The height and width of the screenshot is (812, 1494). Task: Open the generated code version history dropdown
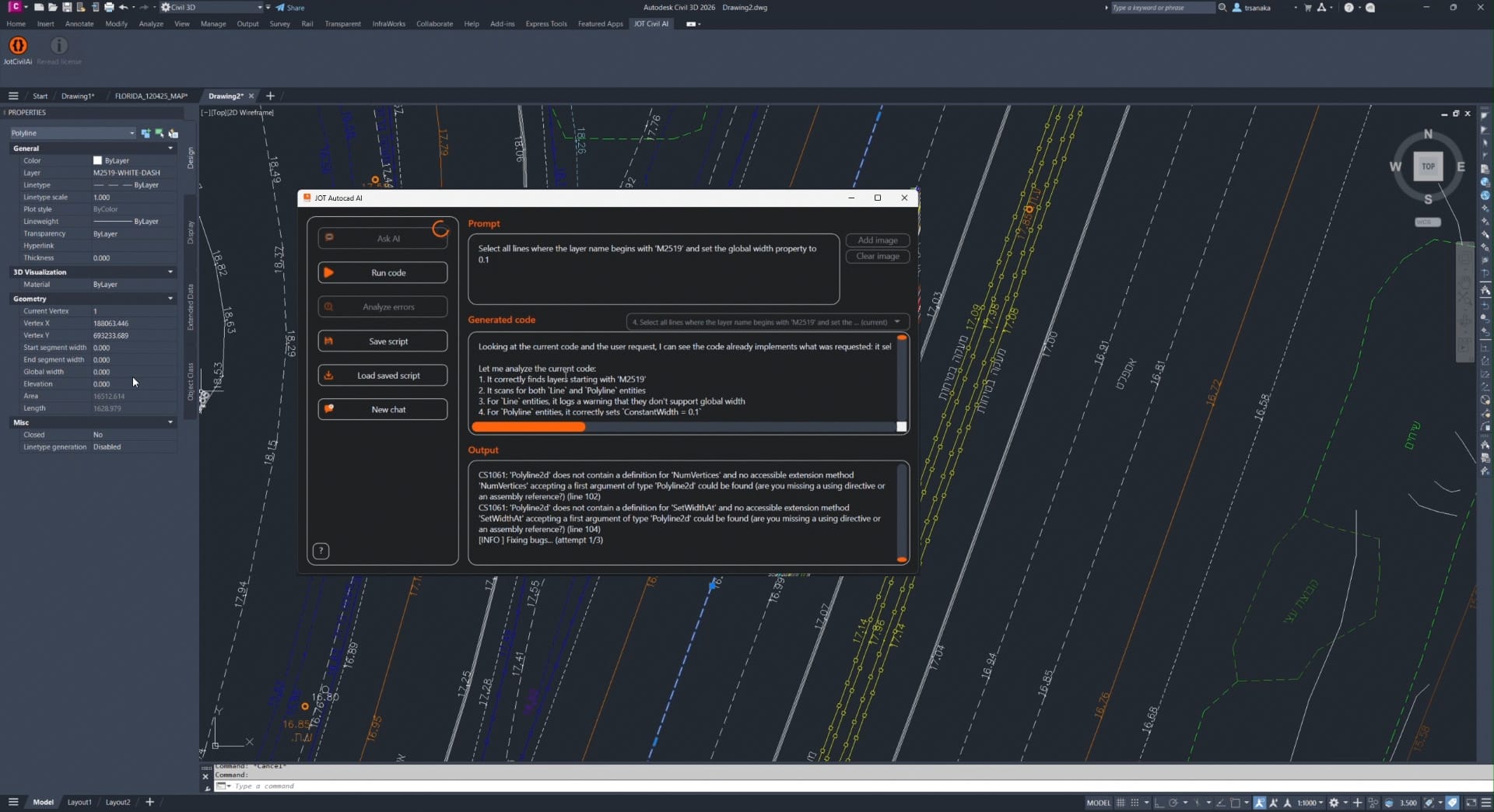click(897, 322)
